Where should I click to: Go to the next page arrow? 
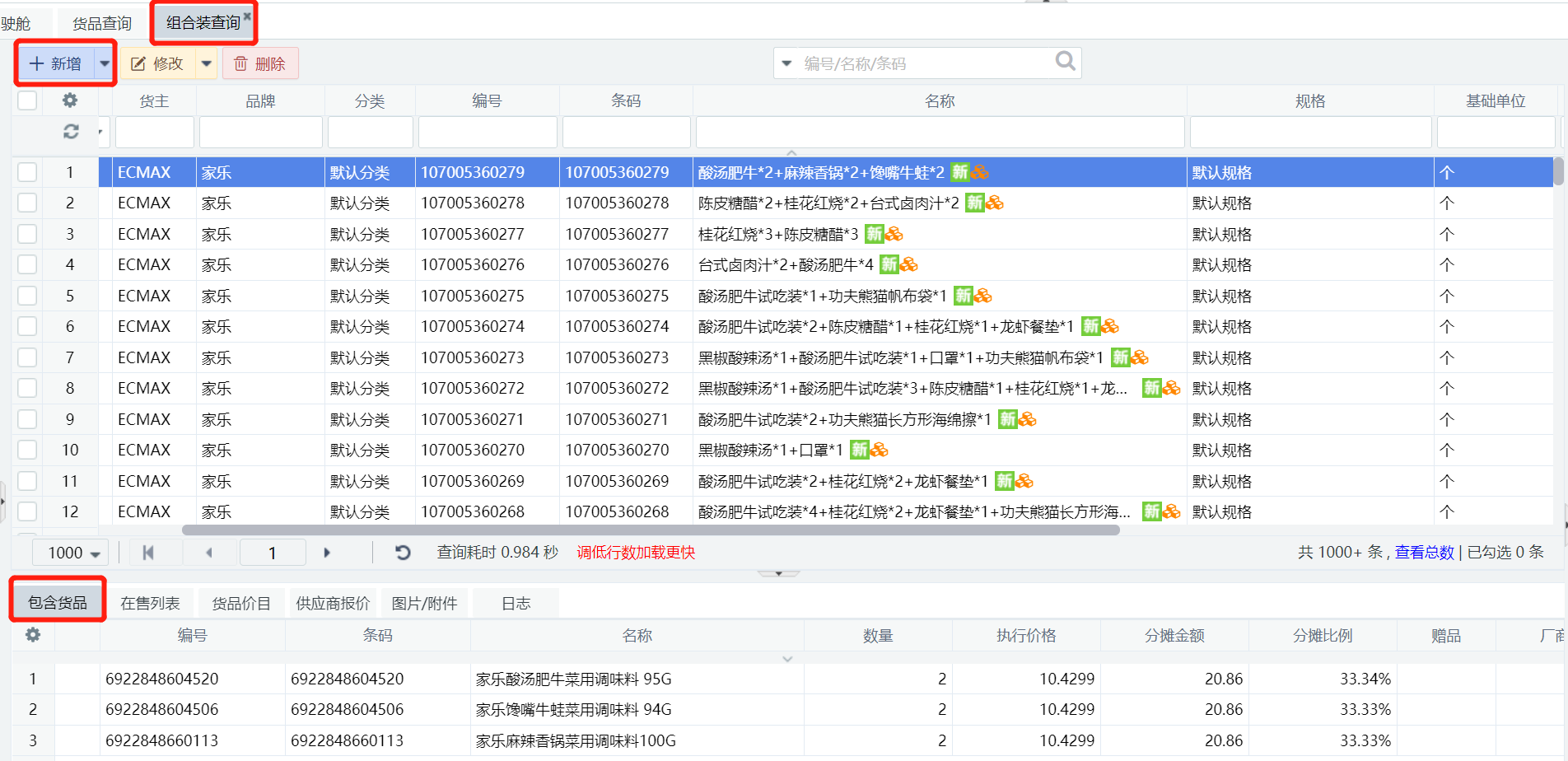point(327,553)
